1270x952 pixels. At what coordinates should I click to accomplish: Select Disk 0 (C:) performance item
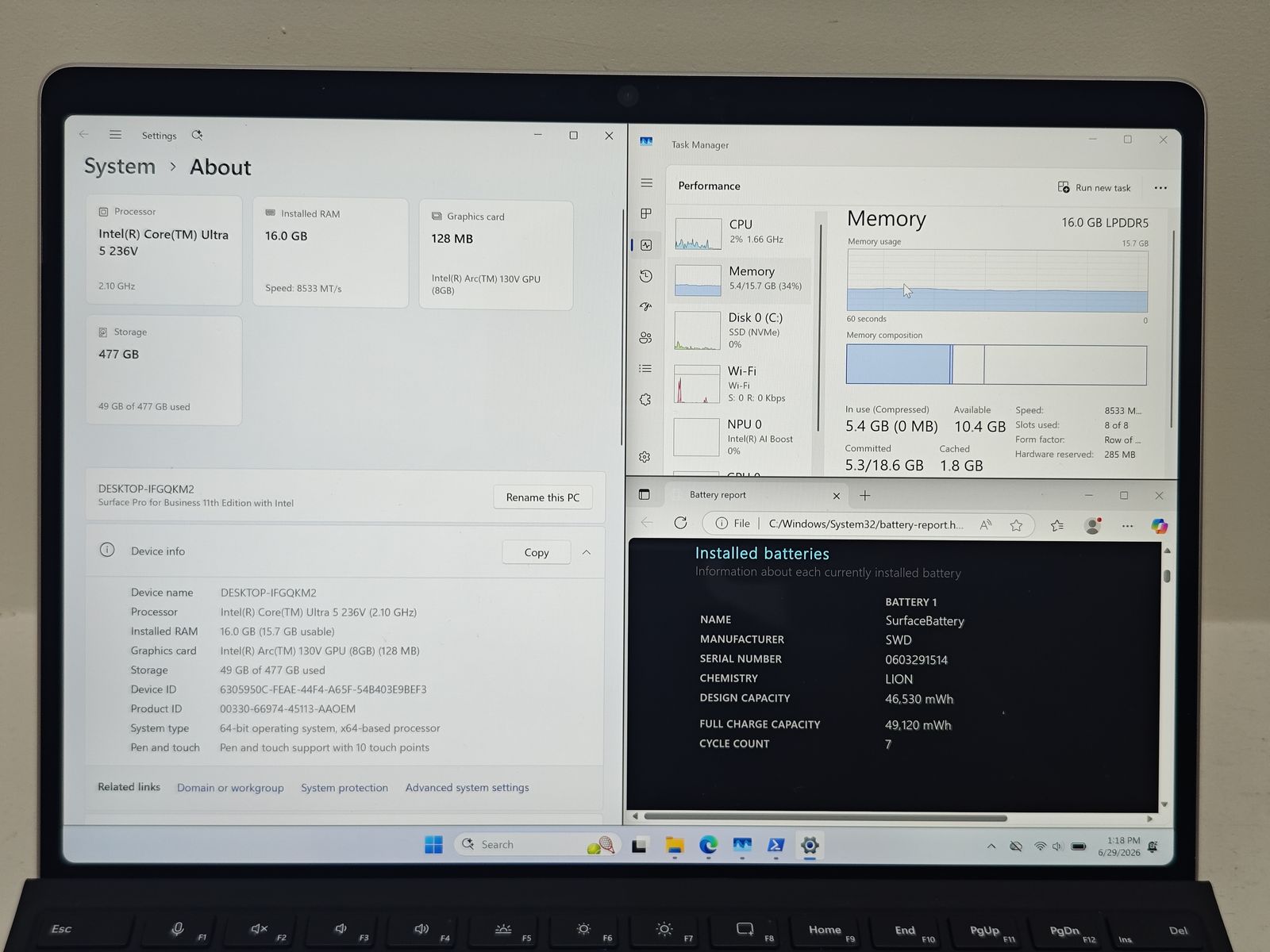click(741, 330)
